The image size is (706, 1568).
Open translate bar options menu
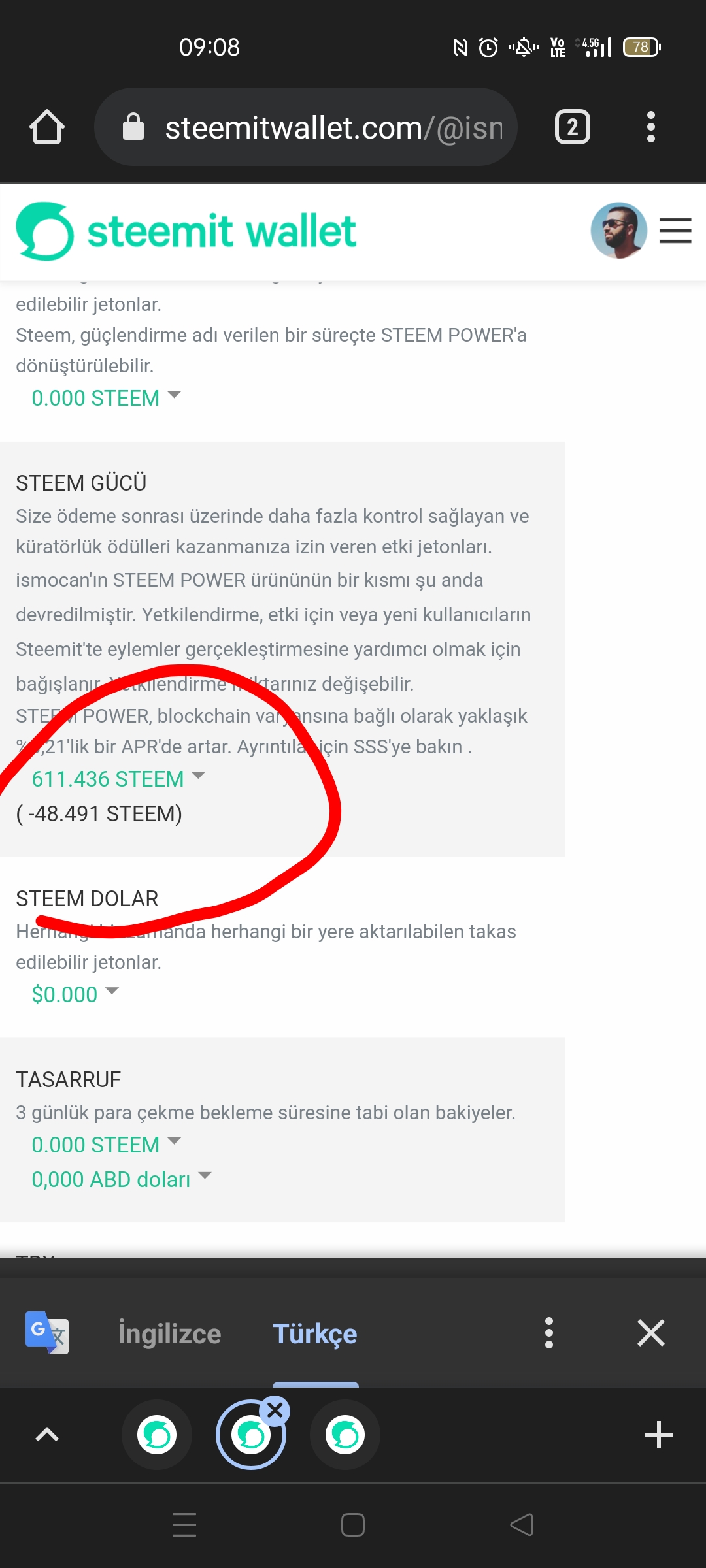click(549, 1333)
